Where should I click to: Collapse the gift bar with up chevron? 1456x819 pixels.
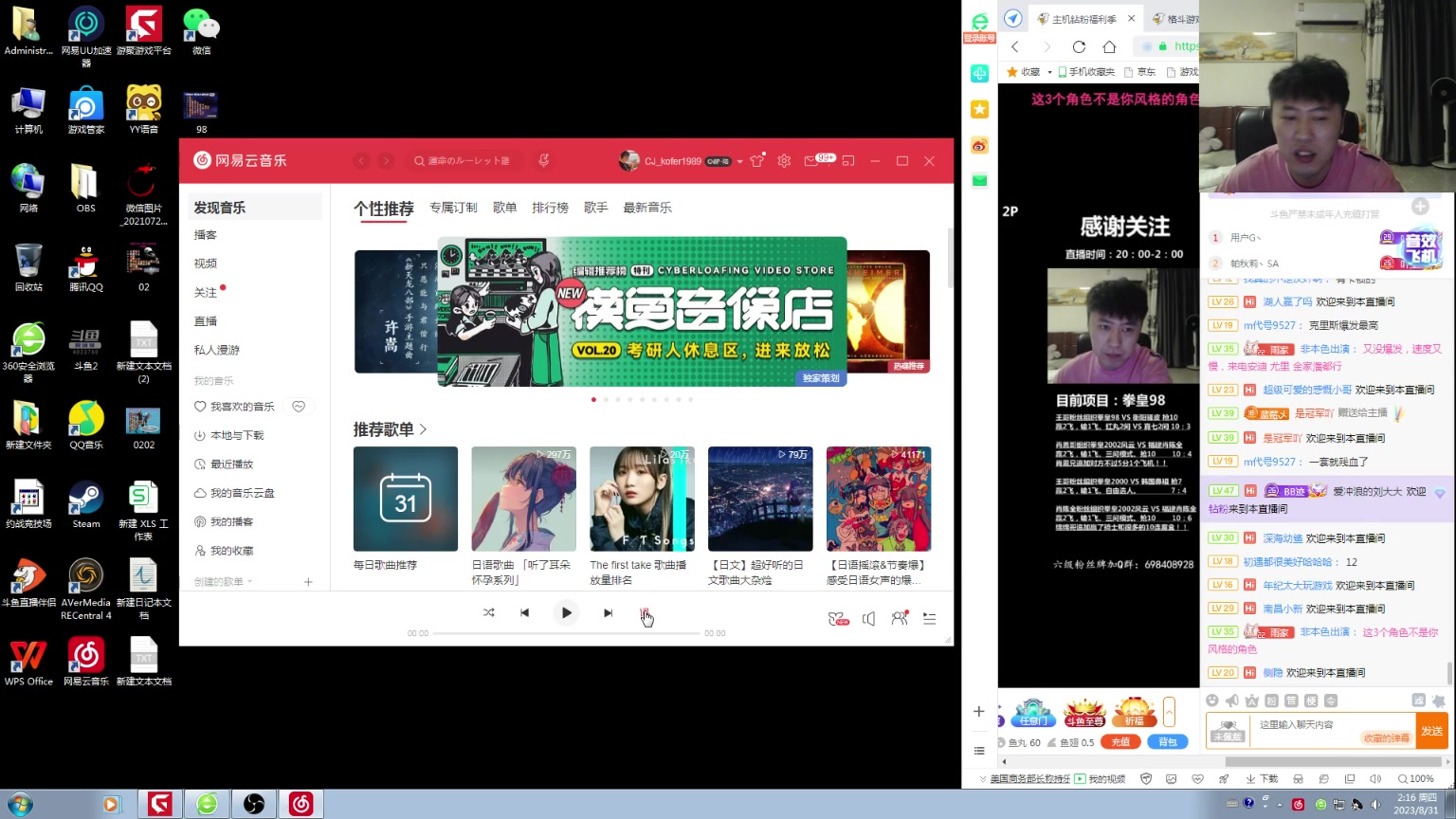click(1170, 711)
